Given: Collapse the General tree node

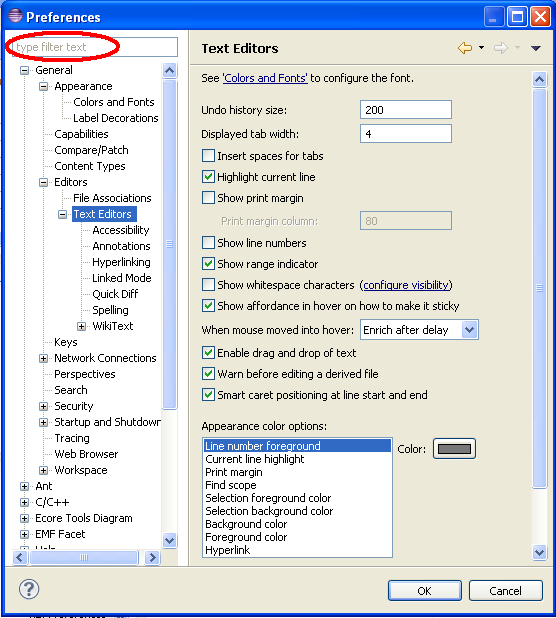Looking at the screenshot, I should pos(24,71).
